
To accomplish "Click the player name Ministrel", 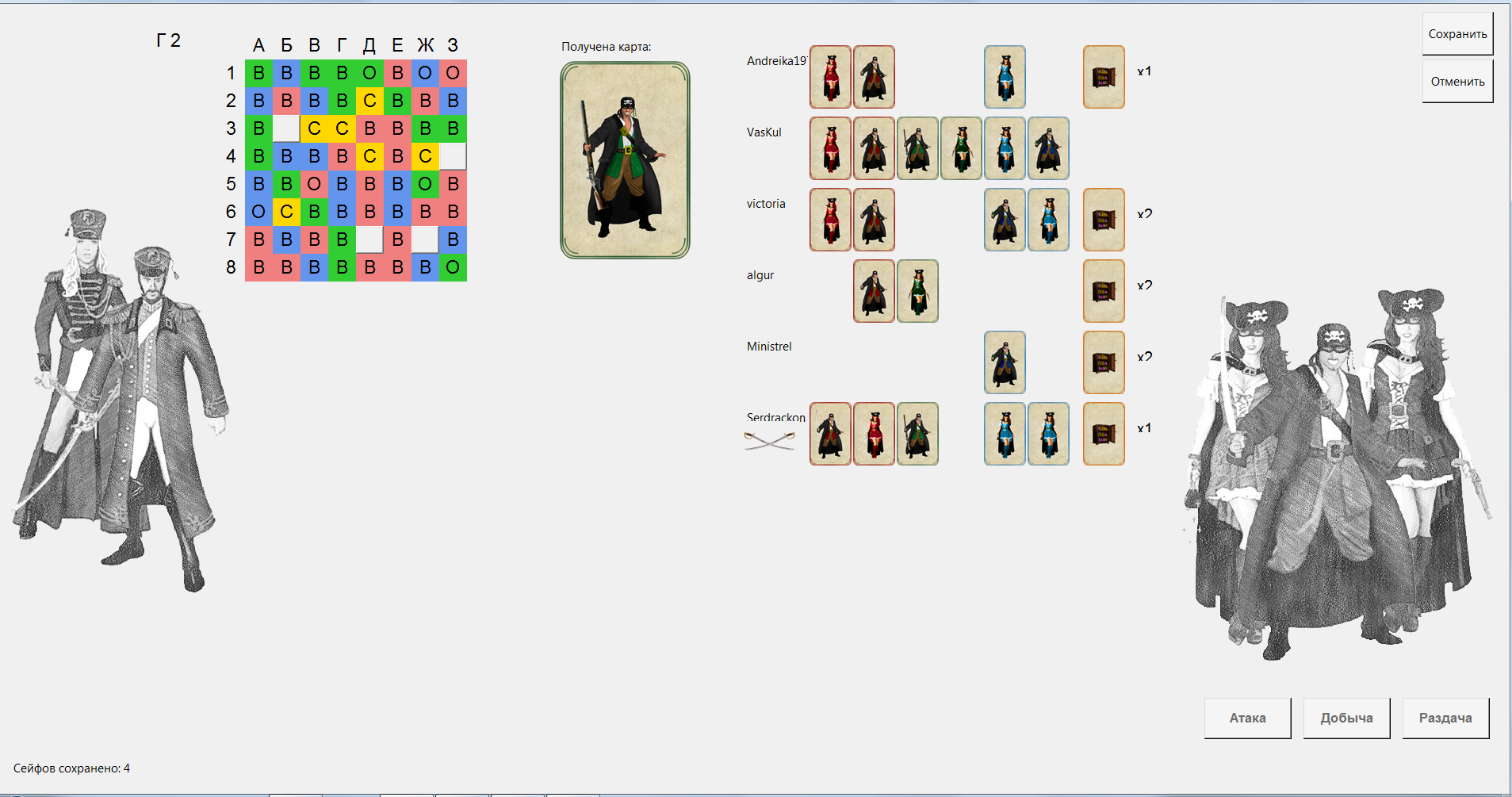I will [x=769, y=347].
